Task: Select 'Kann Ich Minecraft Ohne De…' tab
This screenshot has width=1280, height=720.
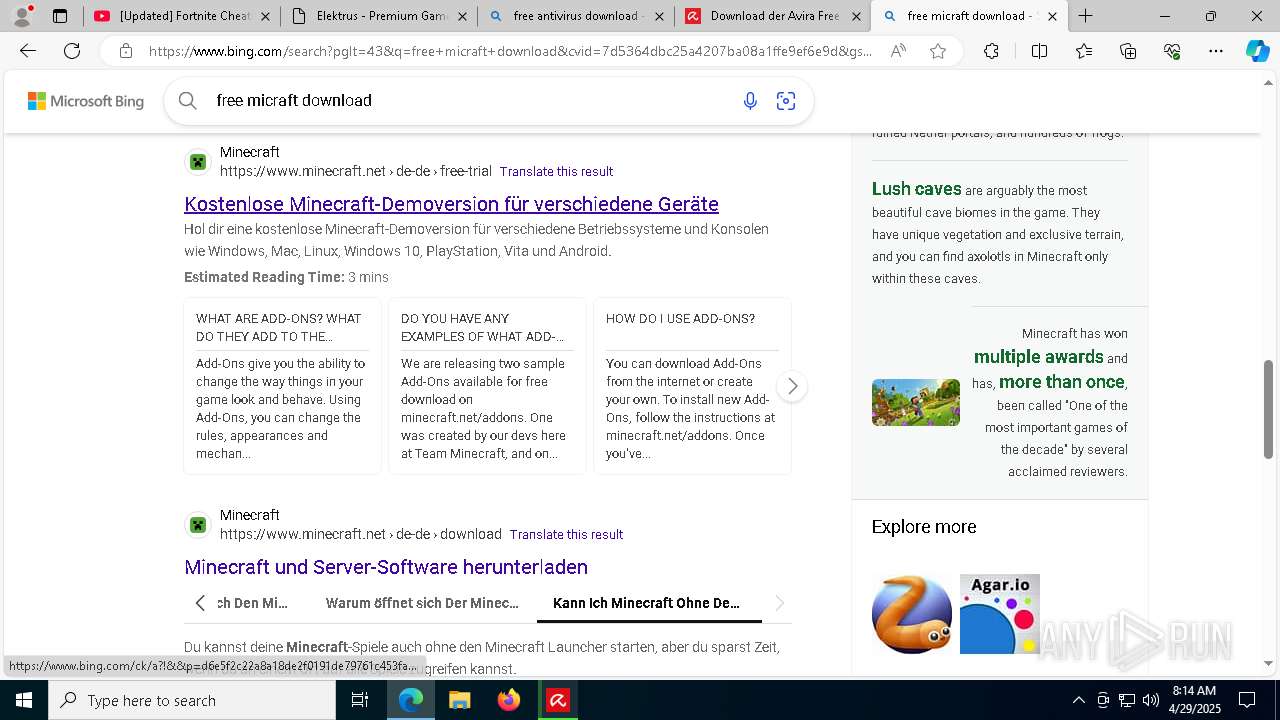Action: (x=646, y=603)
